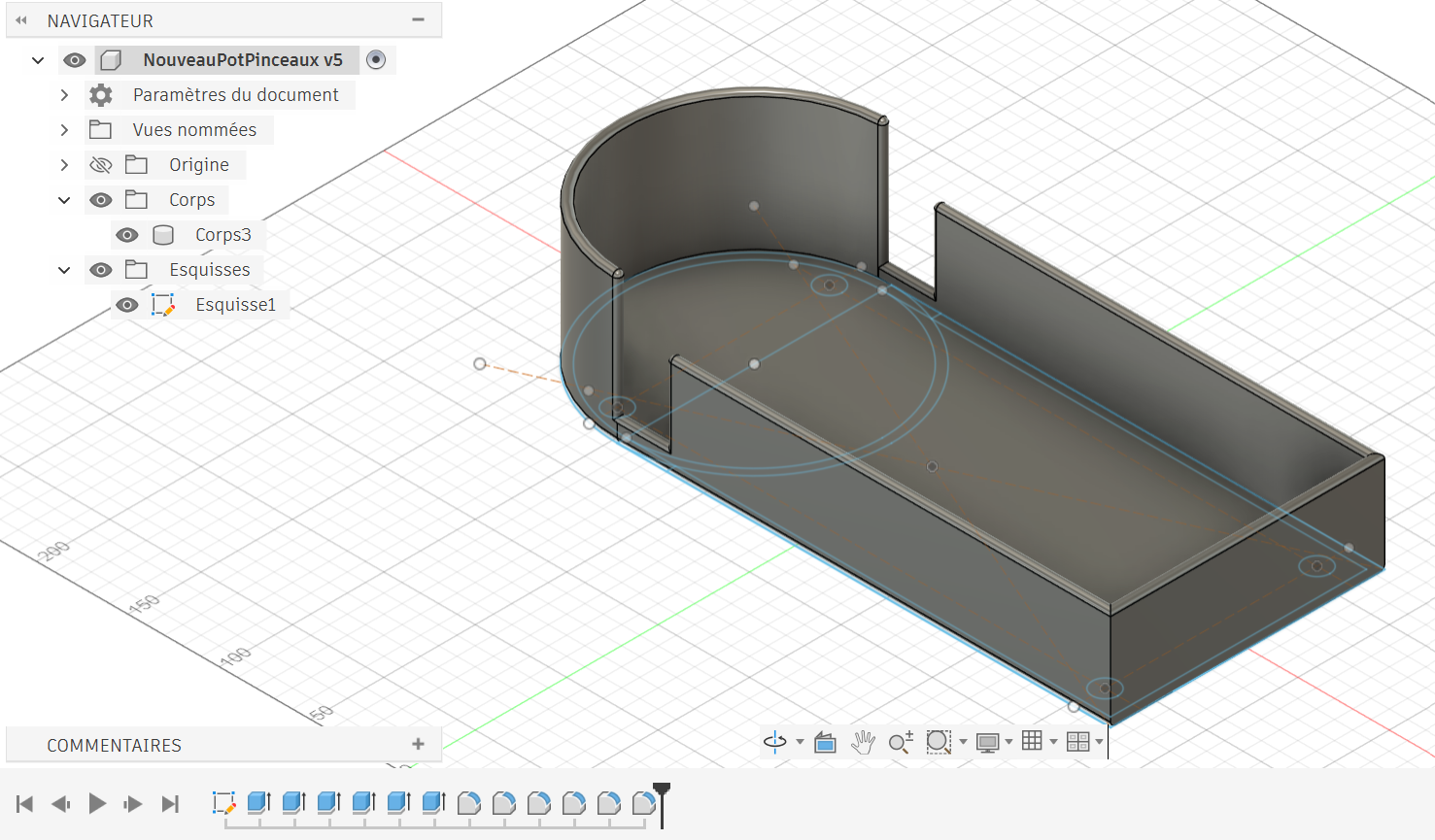Expand the Vues nommées folder
Image resolution: width=1435 pixels, height=840 pixels.
point(64,130)
